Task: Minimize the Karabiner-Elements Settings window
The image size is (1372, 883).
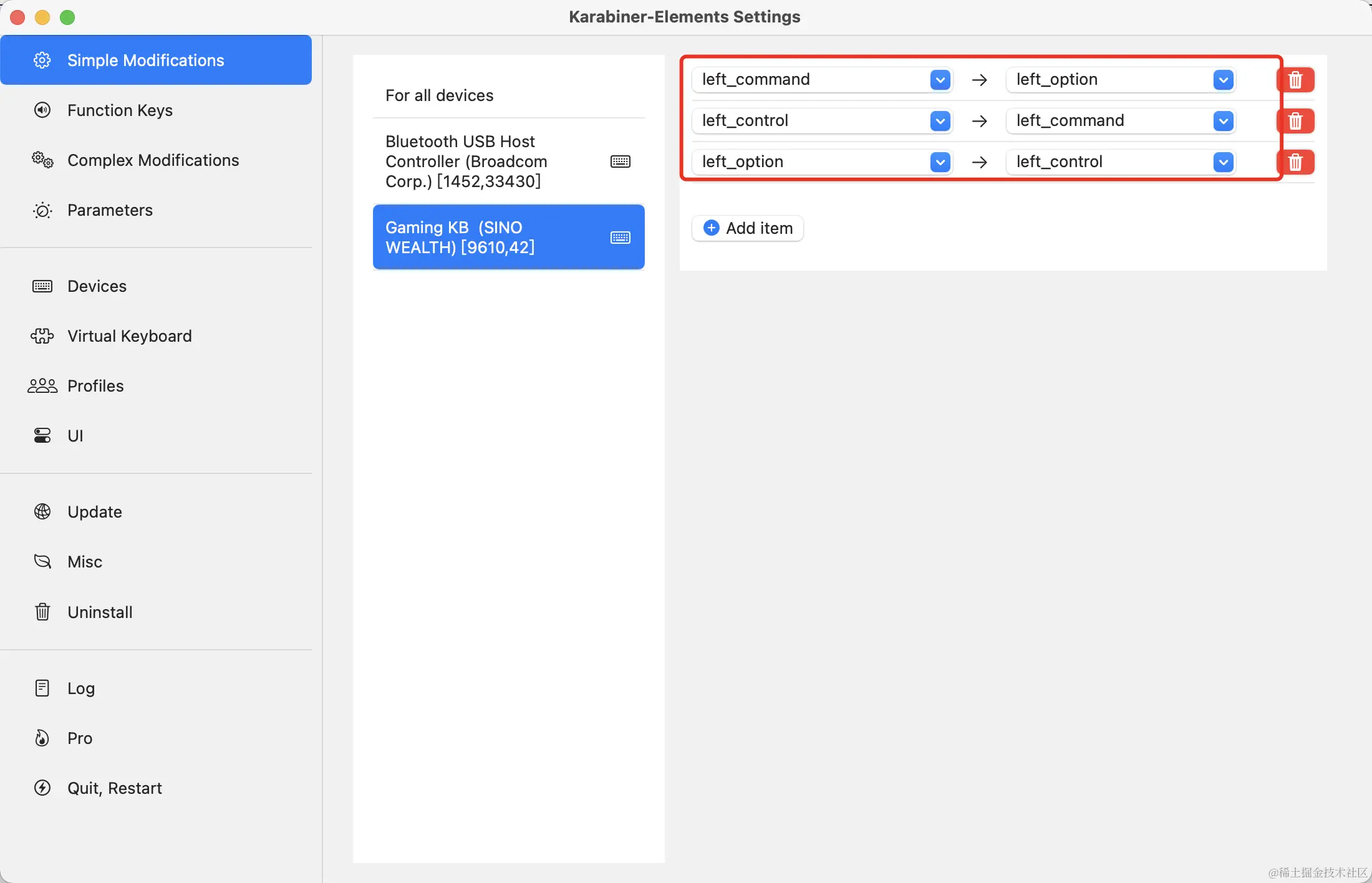Action: tap(42, 17)
